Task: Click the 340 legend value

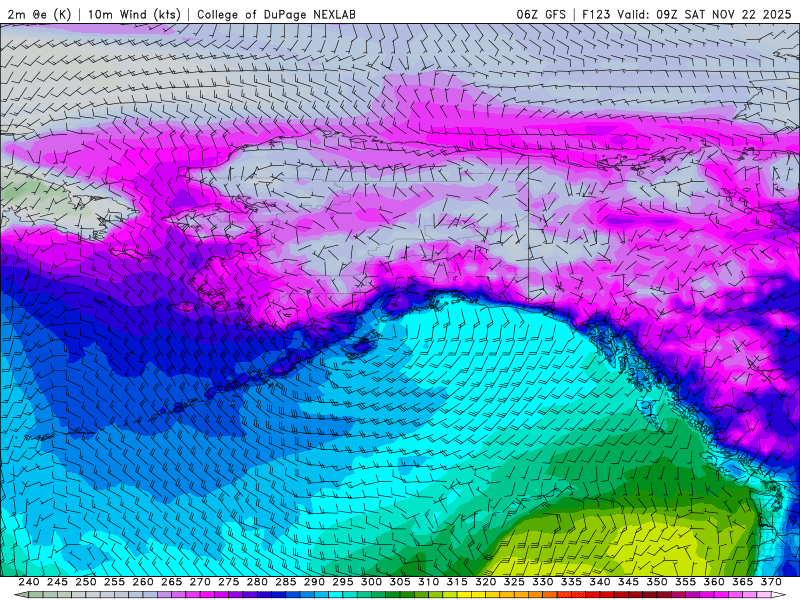Action: 600,582
